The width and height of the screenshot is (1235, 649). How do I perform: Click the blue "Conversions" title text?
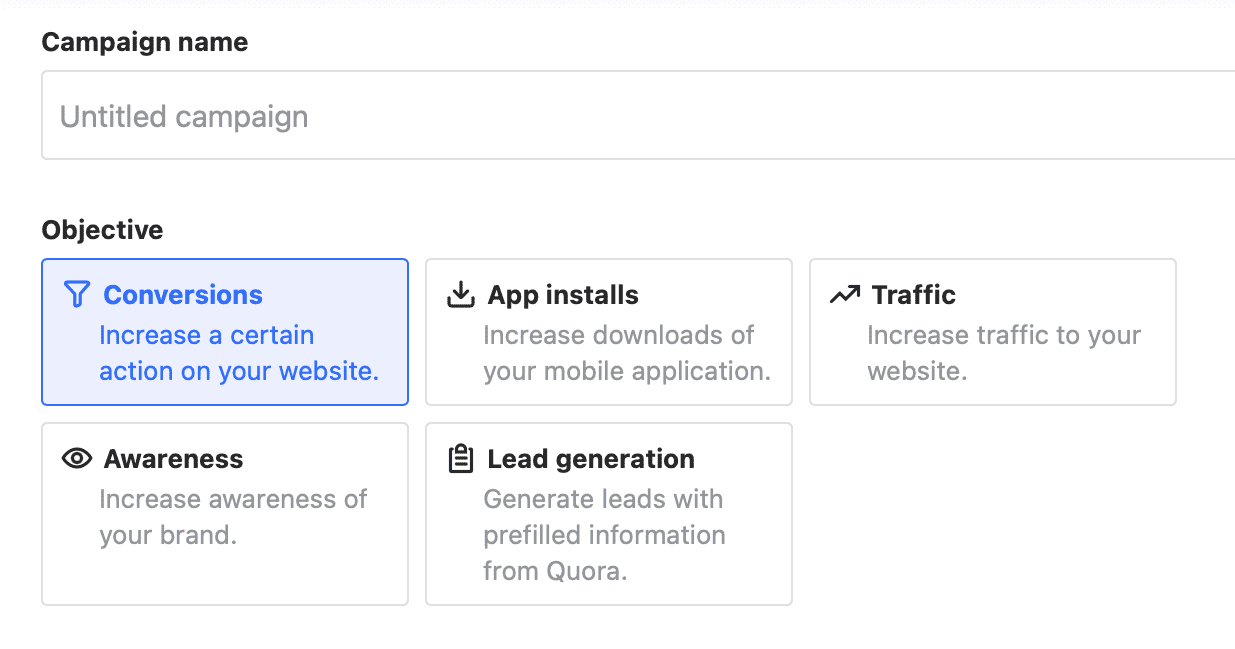[x=183, y=295]
